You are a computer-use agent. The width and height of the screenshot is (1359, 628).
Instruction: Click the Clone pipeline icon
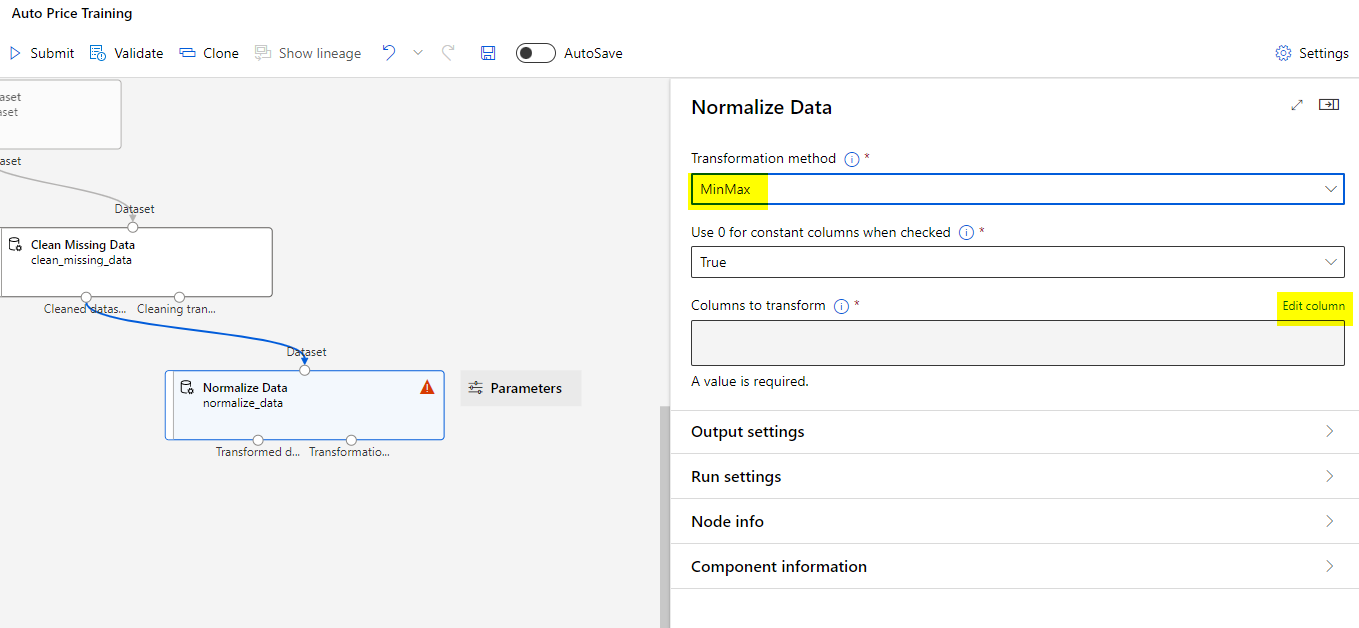[x=187, y=53]
